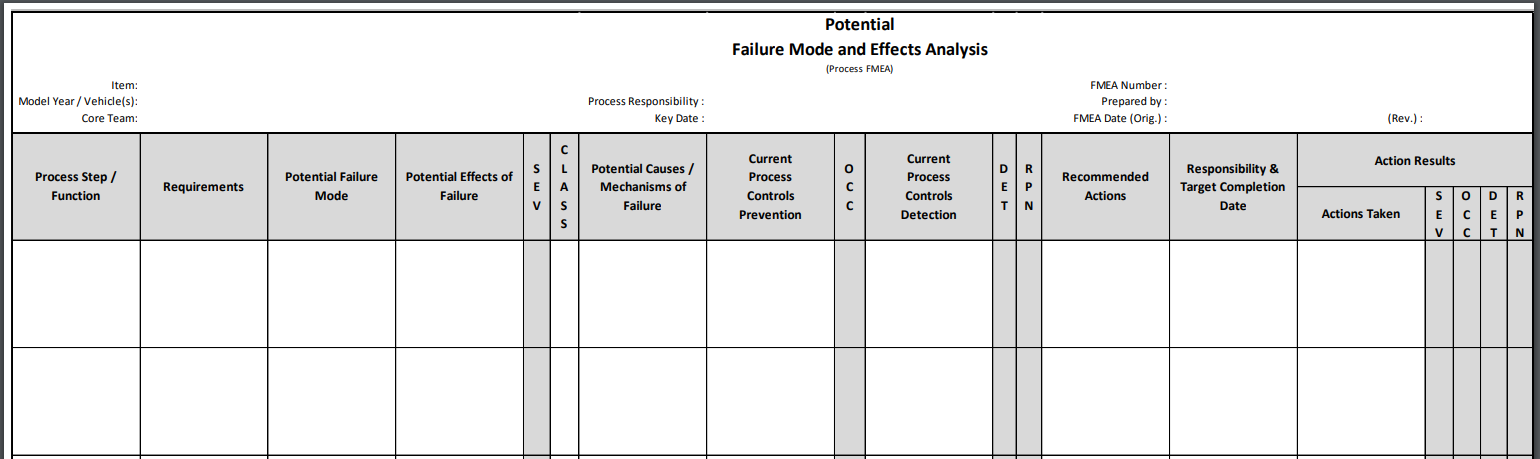
Task: Select Responsibility & Target Completion Date header
Action: pos(1233,186)
